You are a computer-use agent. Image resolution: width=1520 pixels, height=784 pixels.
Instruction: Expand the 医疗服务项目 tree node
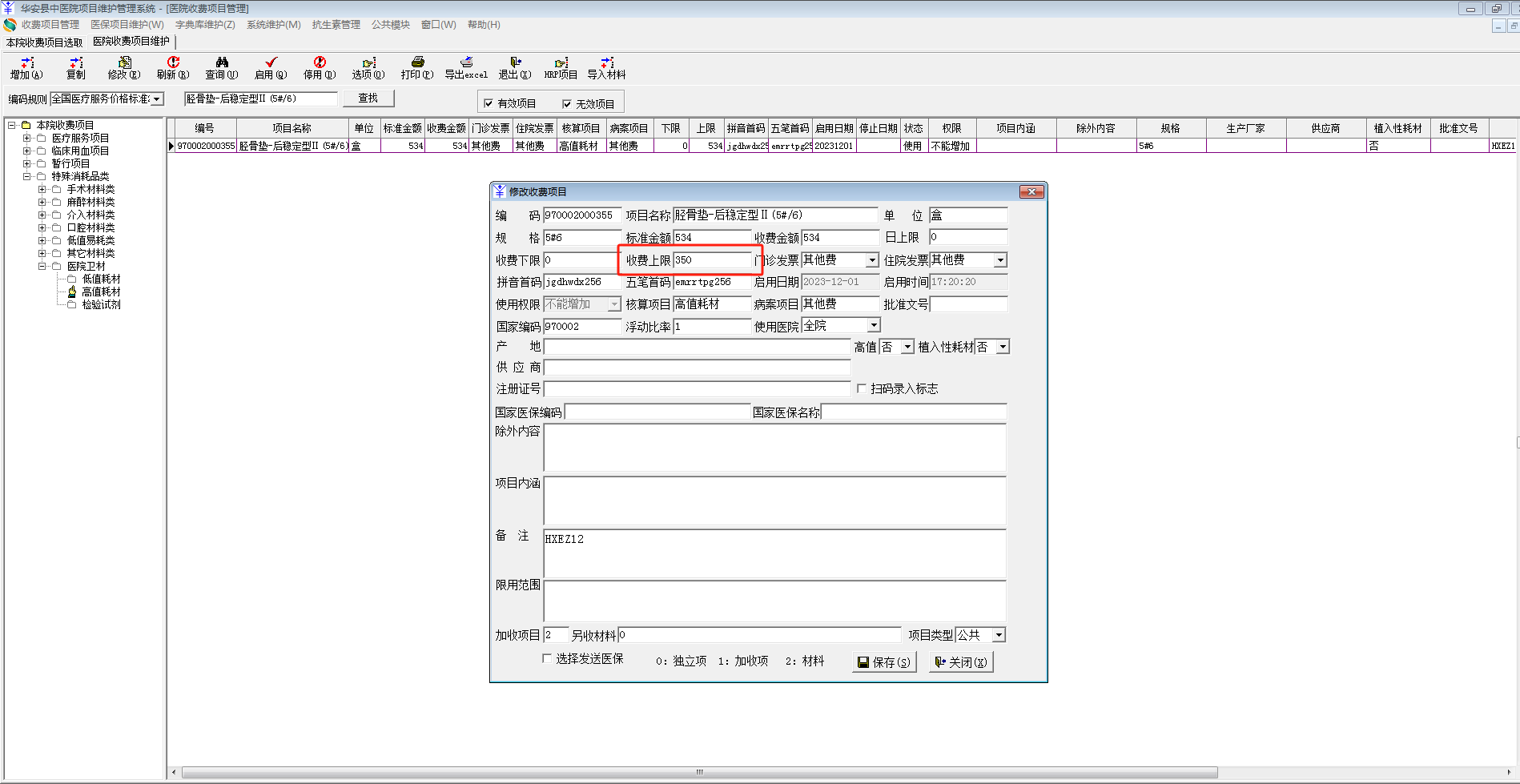[27, 139]
